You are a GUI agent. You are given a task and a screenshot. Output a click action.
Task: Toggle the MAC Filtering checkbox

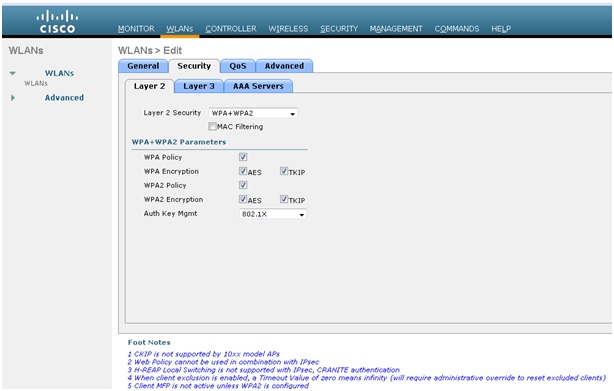(213, 126)
